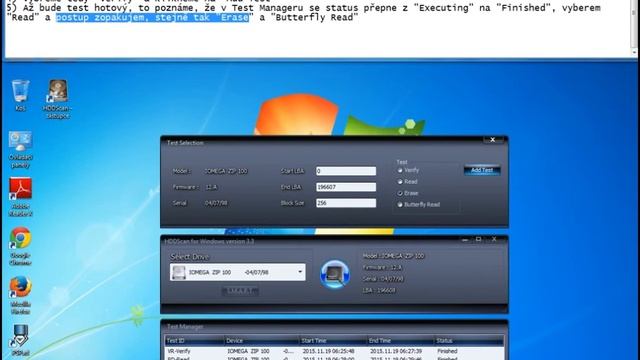The height and width of the screenshot is (360, 640).
Task: Click the round blue drive tasks button
Action: tap(335, 275)
